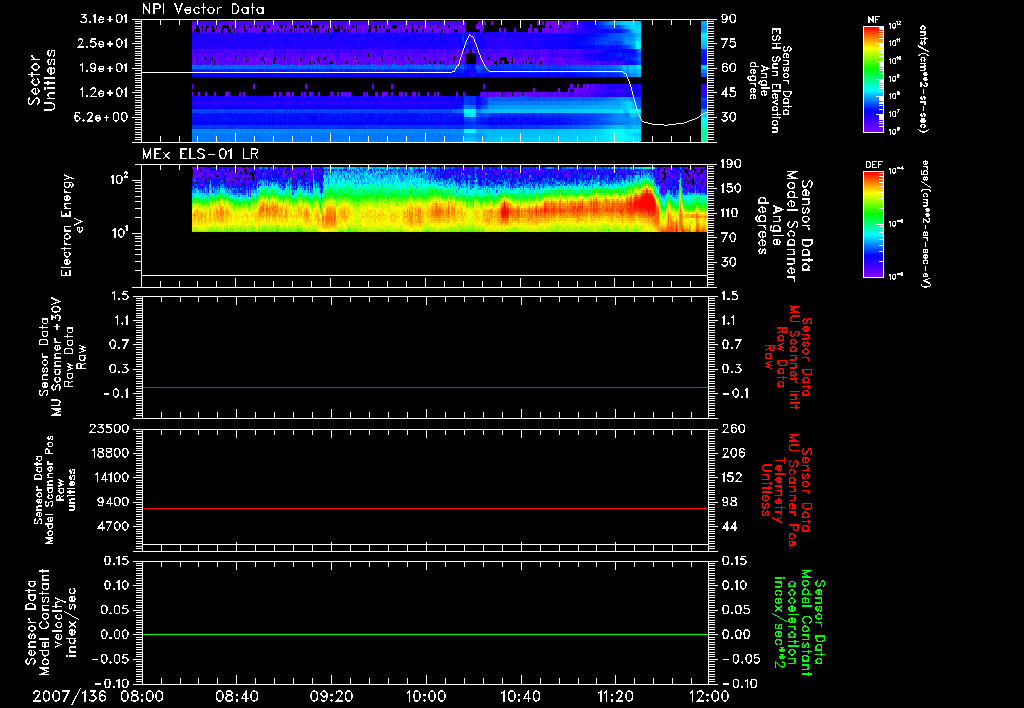Click the red line in MU Scanner +30V panel
The image size is (1024, 708).
coord(424,387)
